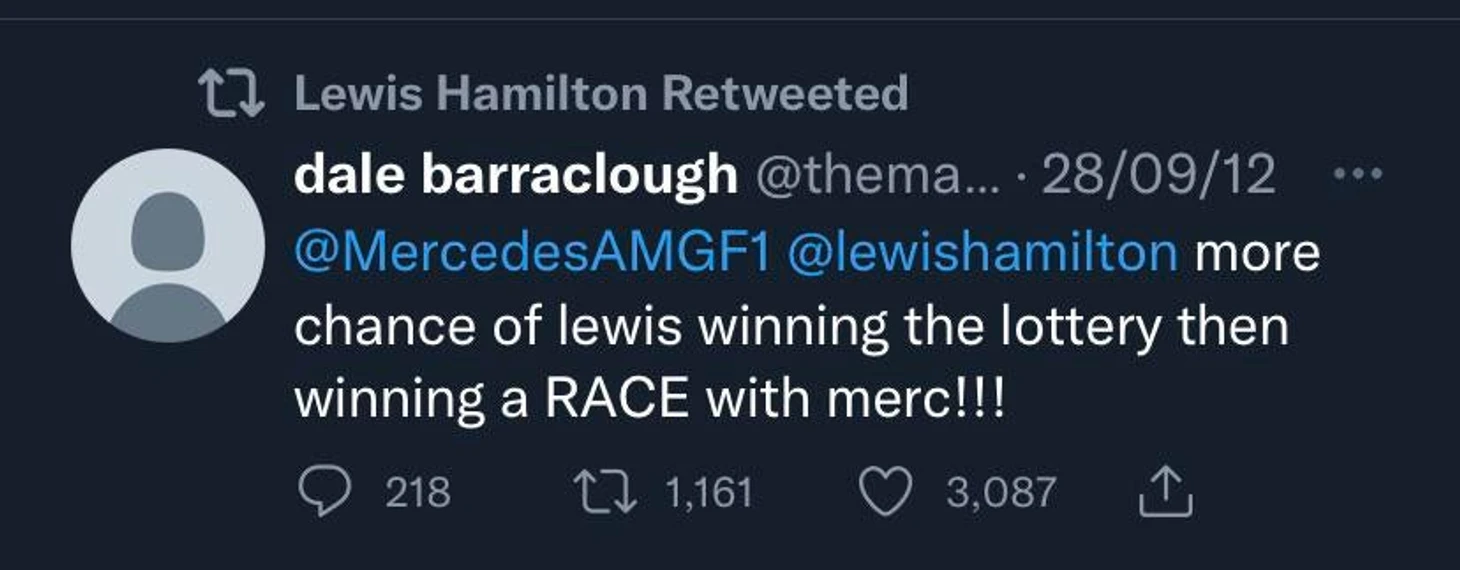
Task: Open the tweet via the 28/09/12 date
Action: [x=1158, y=176]
